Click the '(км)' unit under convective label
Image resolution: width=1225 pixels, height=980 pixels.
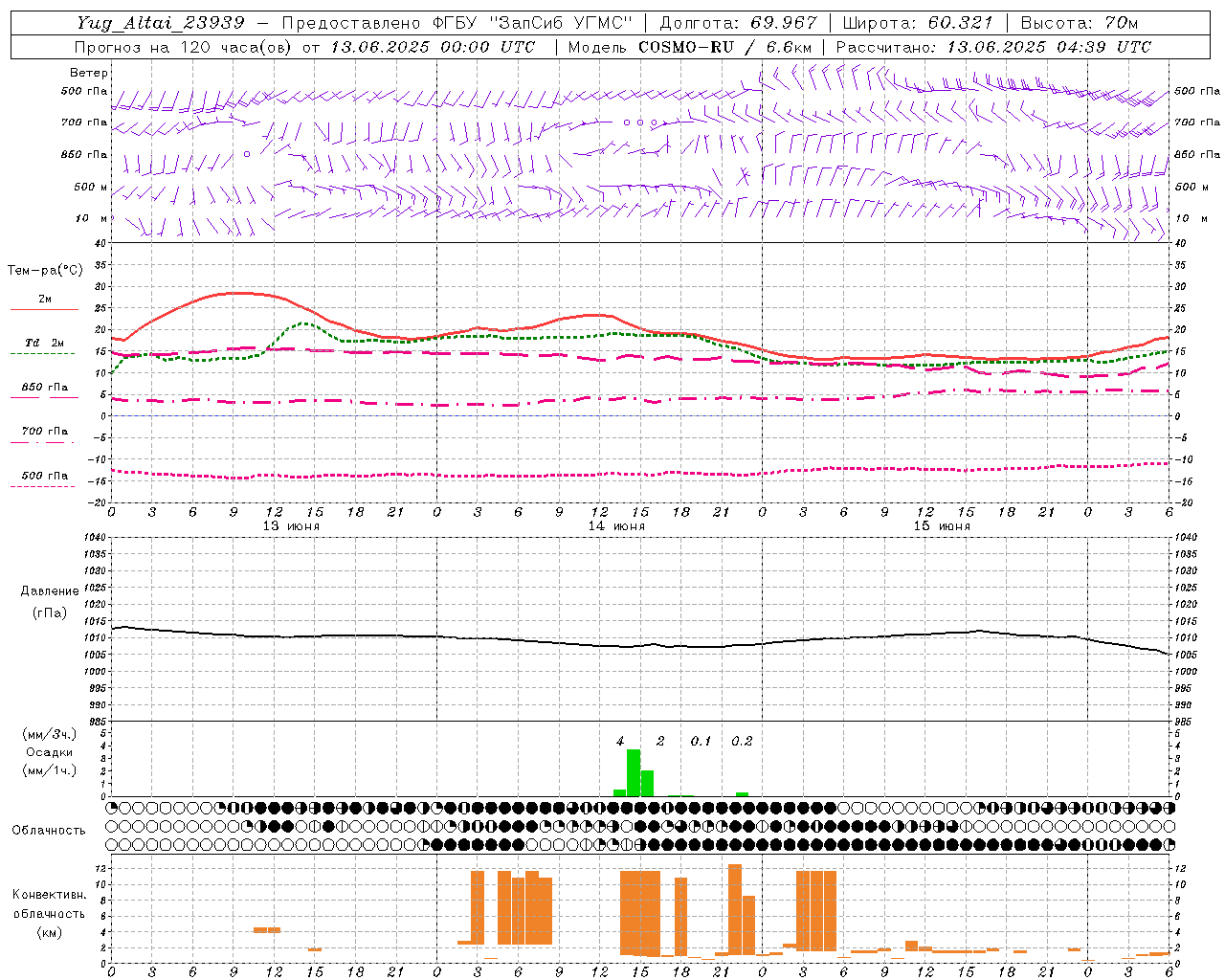(x=49, y=932)
